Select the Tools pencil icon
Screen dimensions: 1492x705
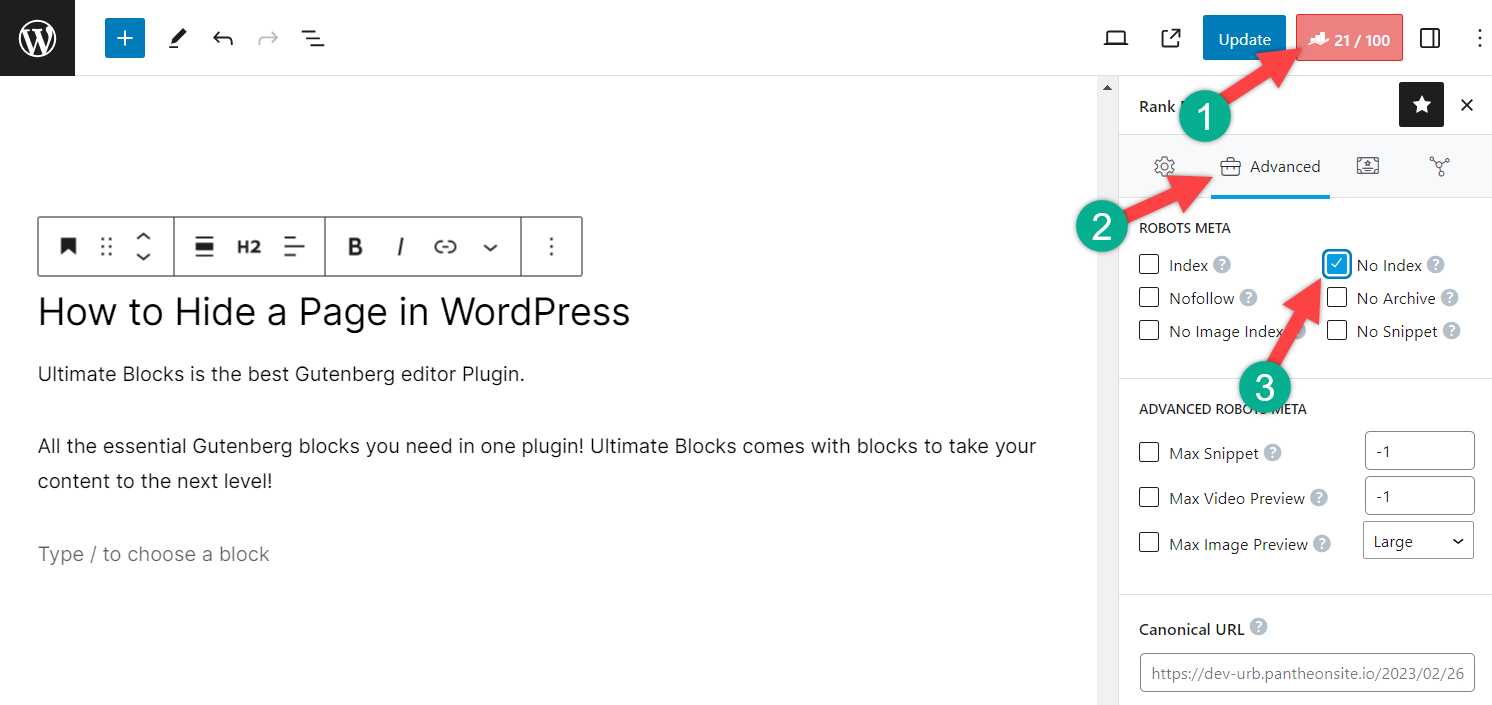click(x=177, y=39)
